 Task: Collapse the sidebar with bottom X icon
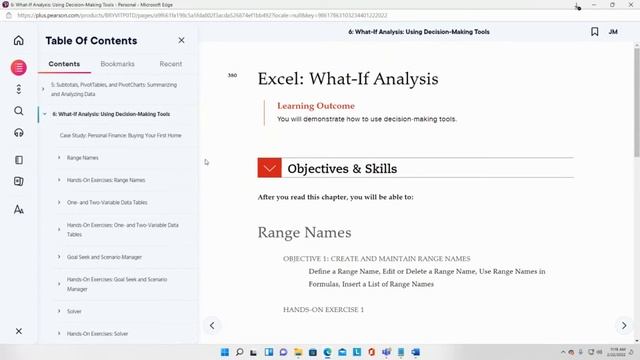(19, 331)
